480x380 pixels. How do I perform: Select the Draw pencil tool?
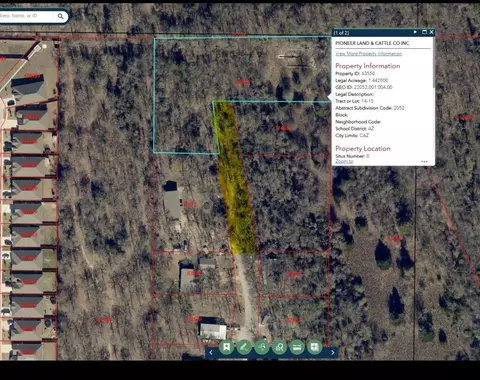click(244, 347)
